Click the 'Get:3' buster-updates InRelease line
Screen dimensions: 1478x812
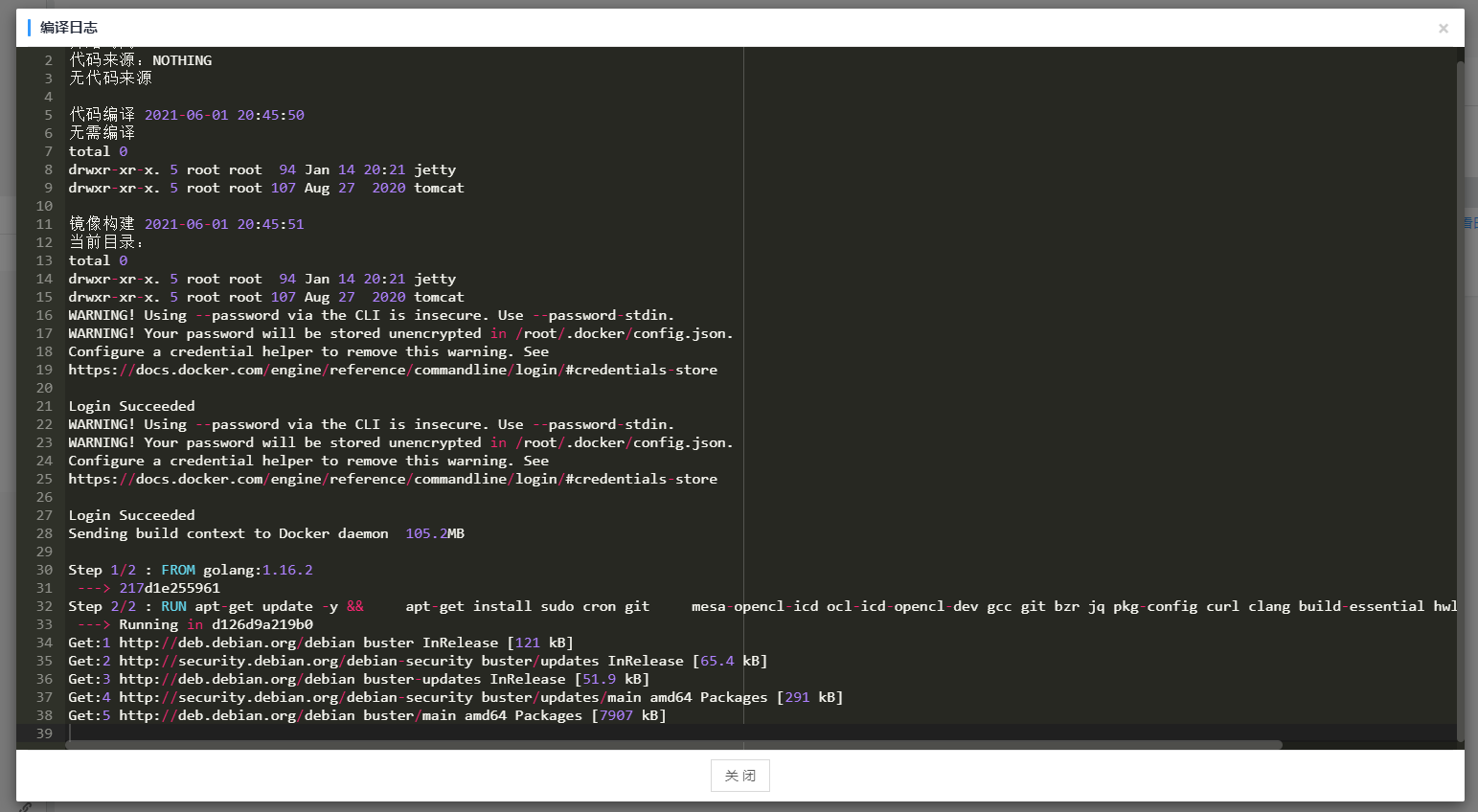click(x=358, y=679)
